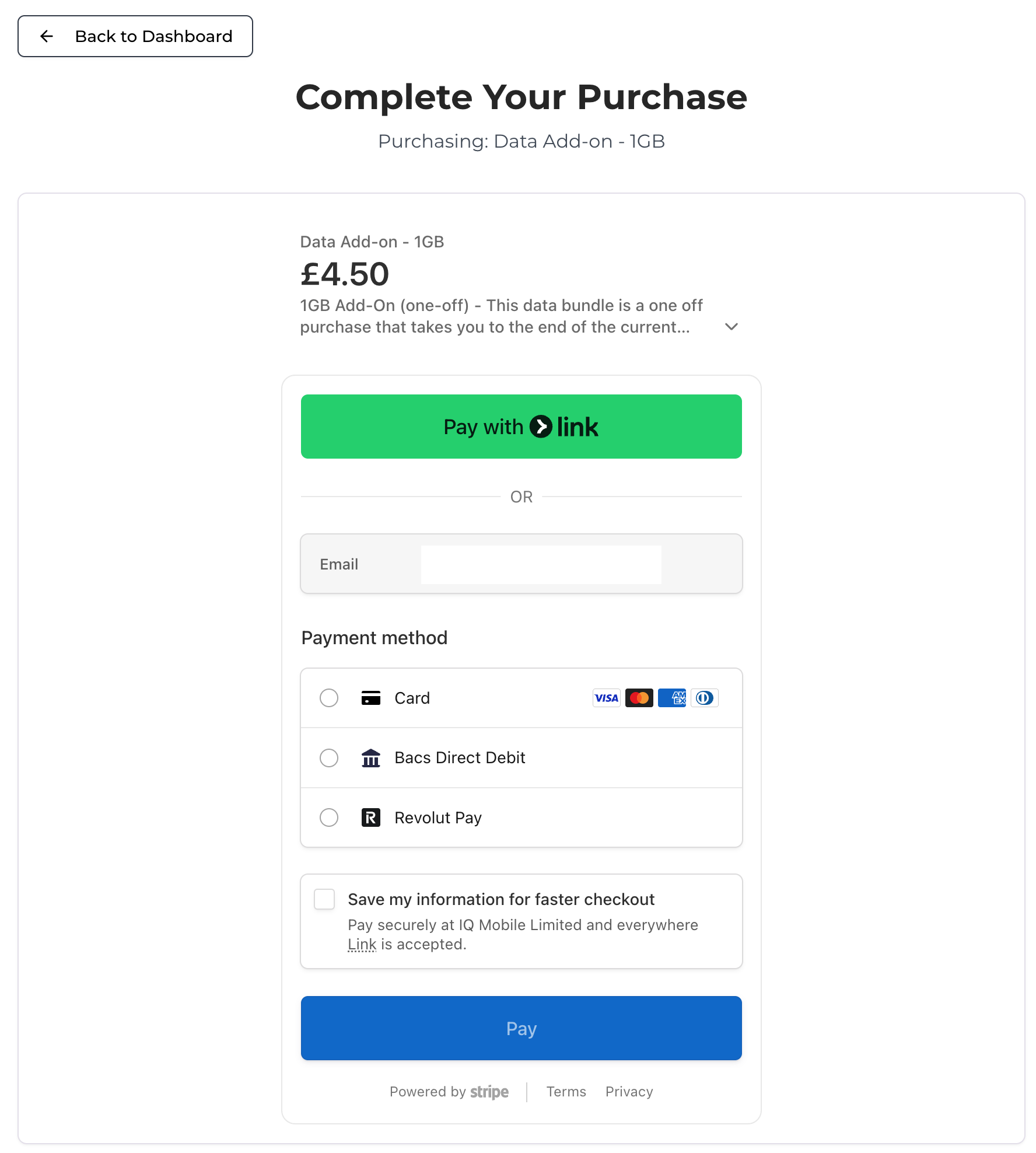Click the Mastercard brand icon

coord(639,698)
